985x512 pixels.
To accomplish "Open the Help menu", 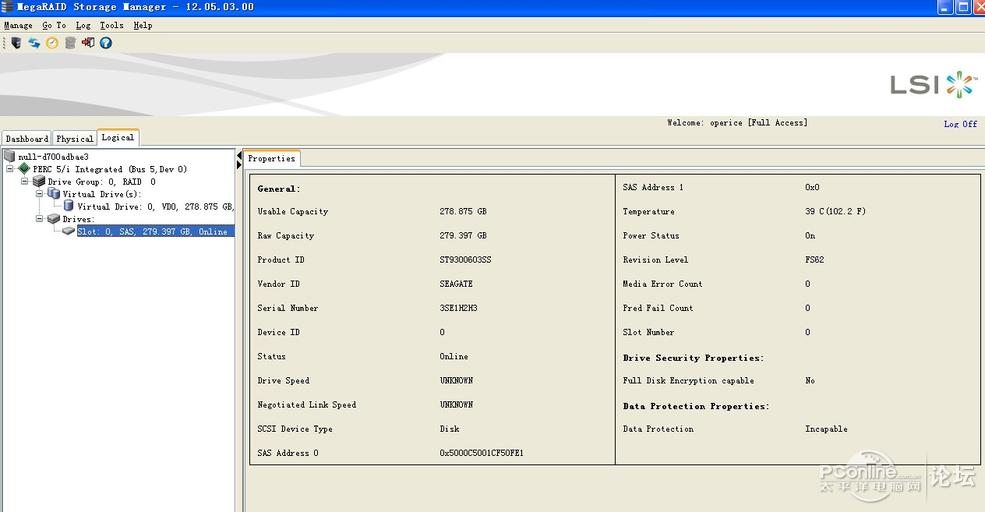I will (143, 25).
